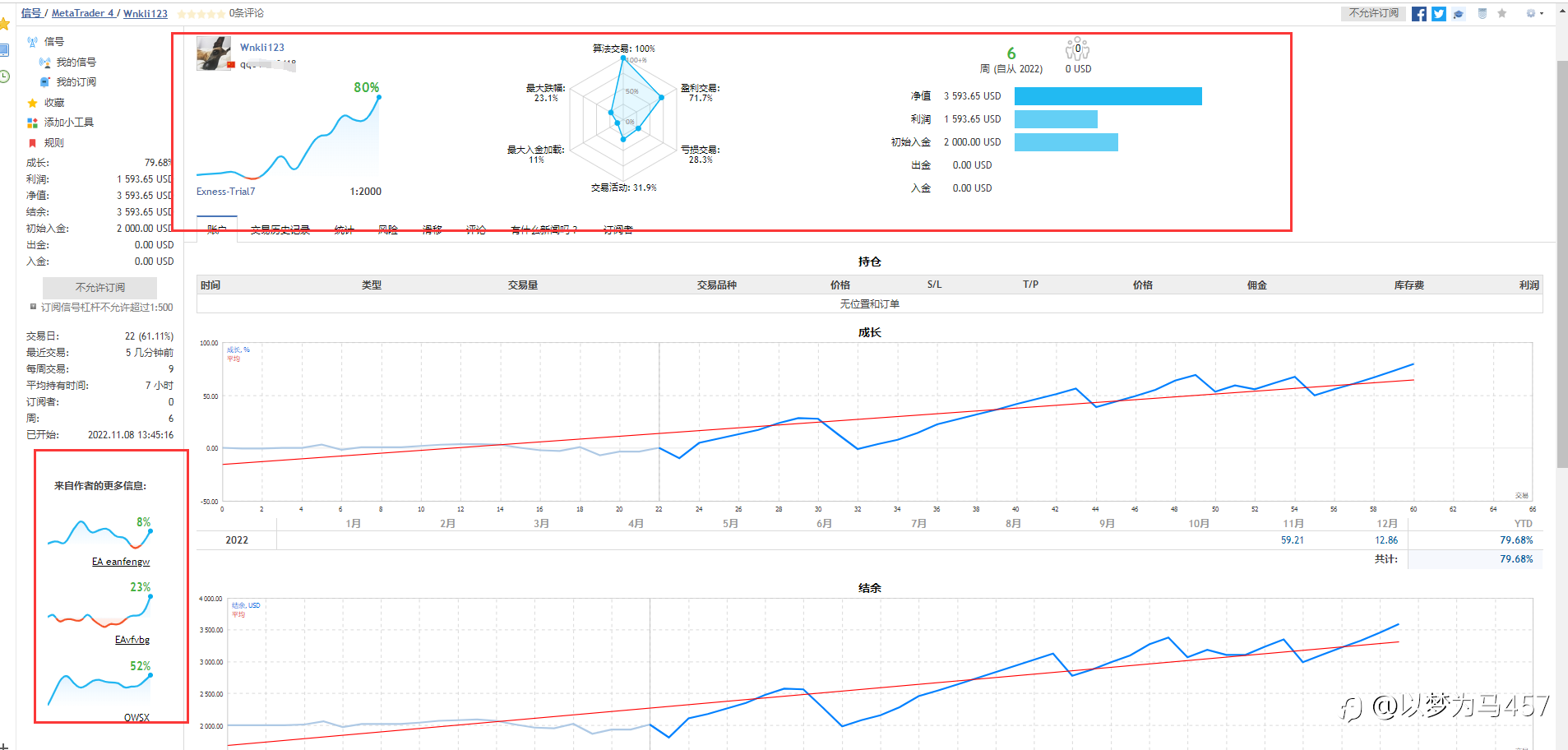Click the 不允许订阅 button in the sidebar
Image resolution: width=1568 pixels, height=750 pixels.
(99, 288)
